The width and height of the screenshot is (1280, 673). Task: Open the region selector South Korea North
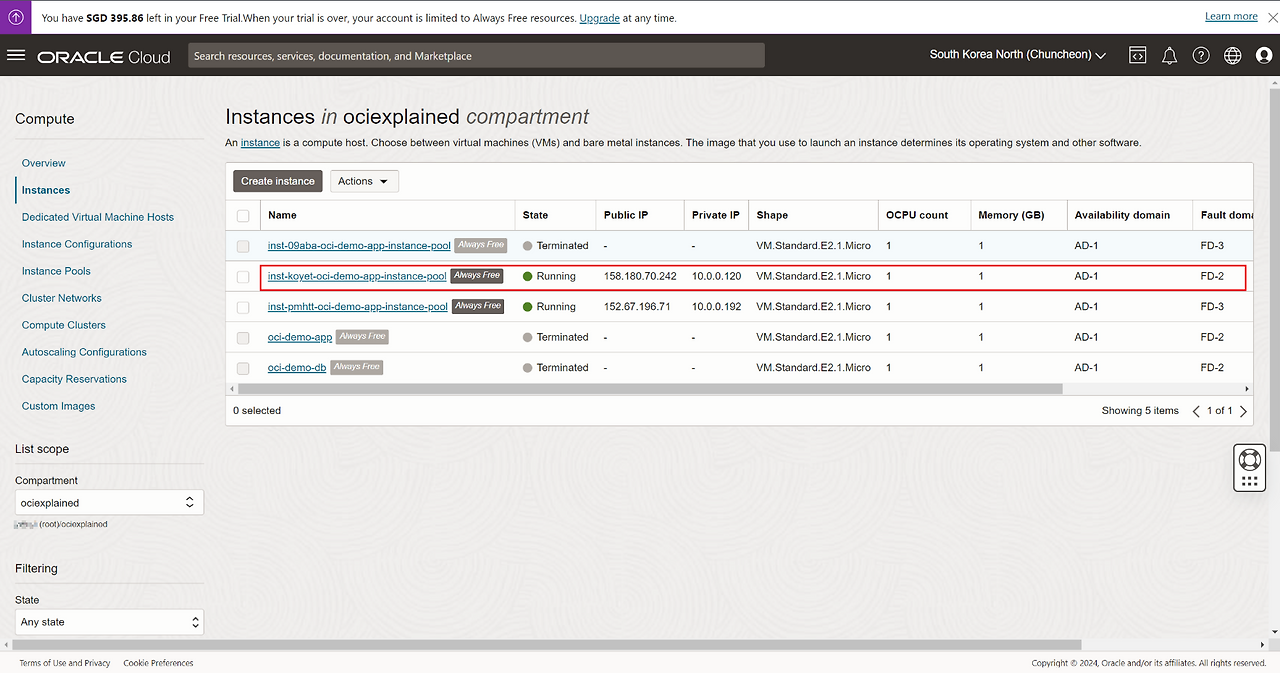tap(1017, 55)
